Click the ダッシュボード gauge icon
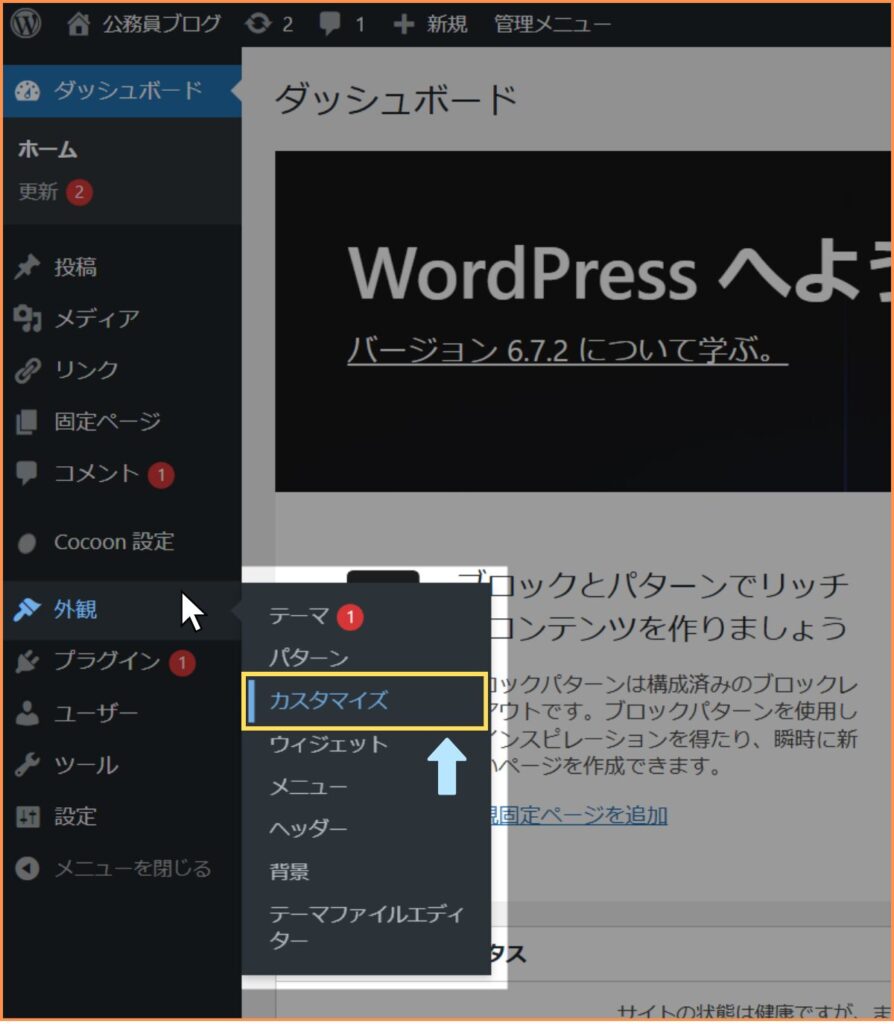The height and width of the screenshot is (1024, 894). [27, 91]
